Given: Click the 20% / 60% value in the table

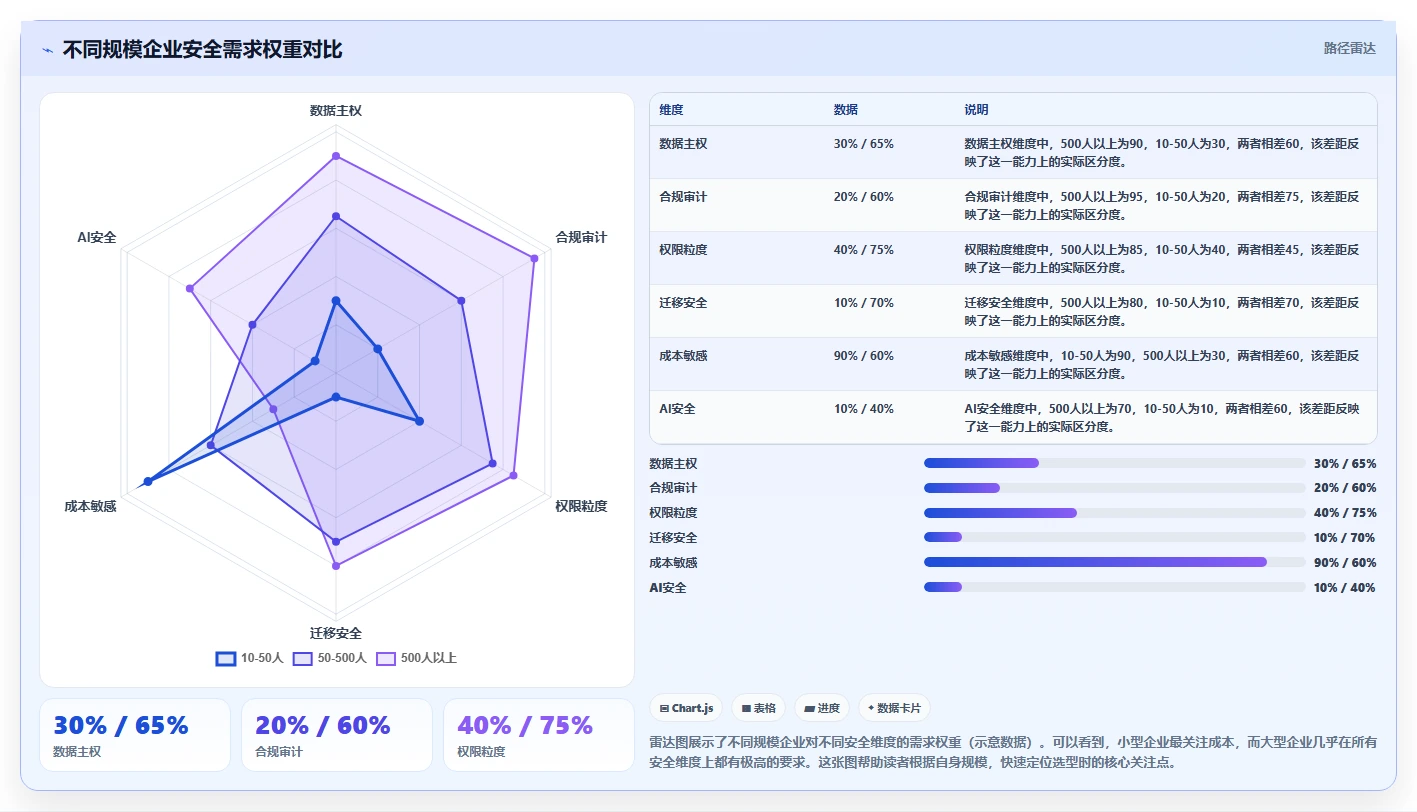Looking at the screenshot, I should 863,197.
